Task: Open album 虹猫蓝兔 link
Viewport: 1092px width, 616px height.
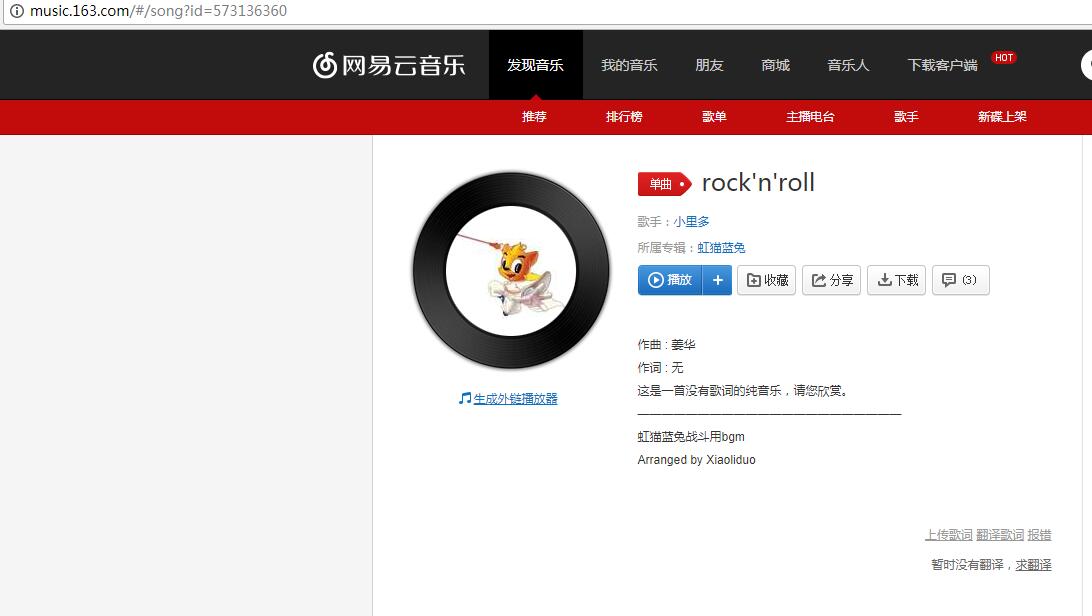Action: pos(721,247)
